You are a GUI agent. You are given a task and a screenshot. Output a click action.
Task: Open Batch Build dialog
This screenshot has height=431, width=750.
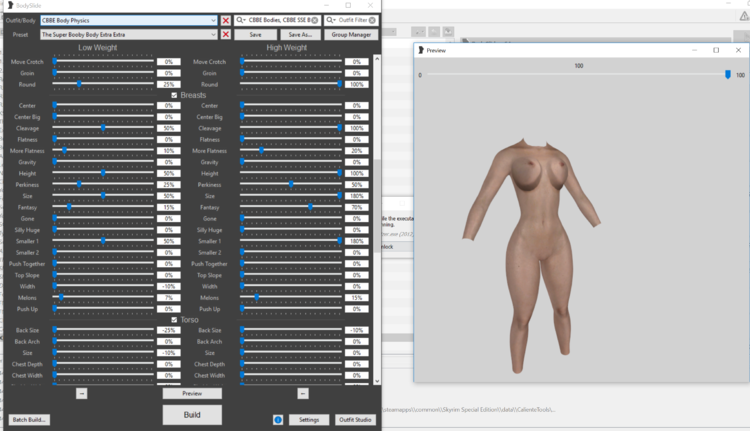point(29,420)
